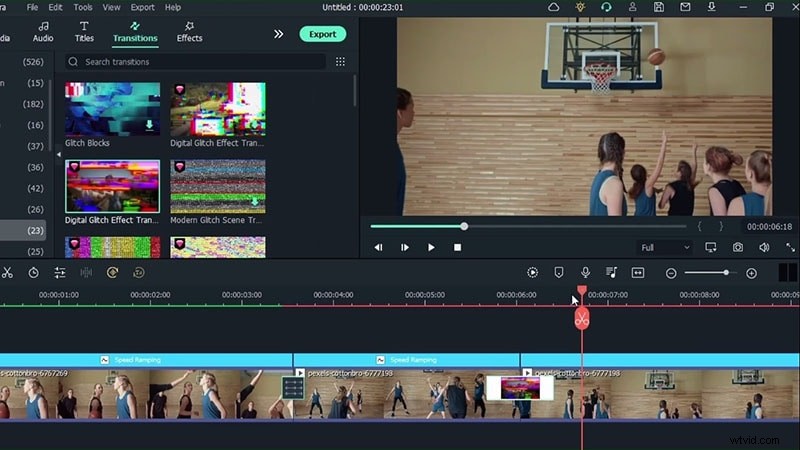Click the audio waveform tool
Image resolution: width=800 pixels, height=450 pixels.
click(x=86, y=273)
